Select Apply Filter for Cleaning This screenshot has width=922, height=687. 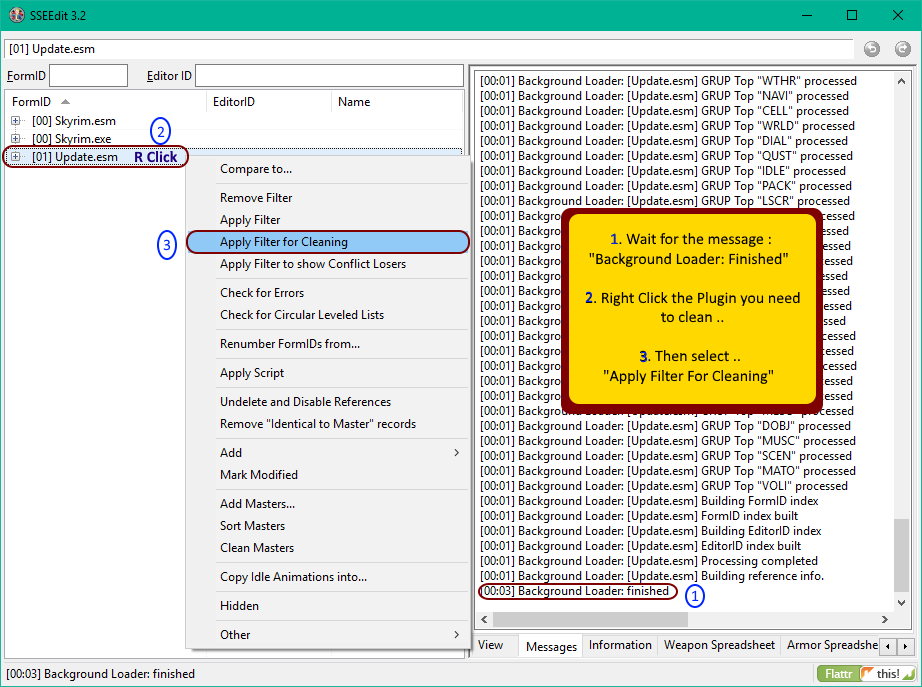click(328, 242)
